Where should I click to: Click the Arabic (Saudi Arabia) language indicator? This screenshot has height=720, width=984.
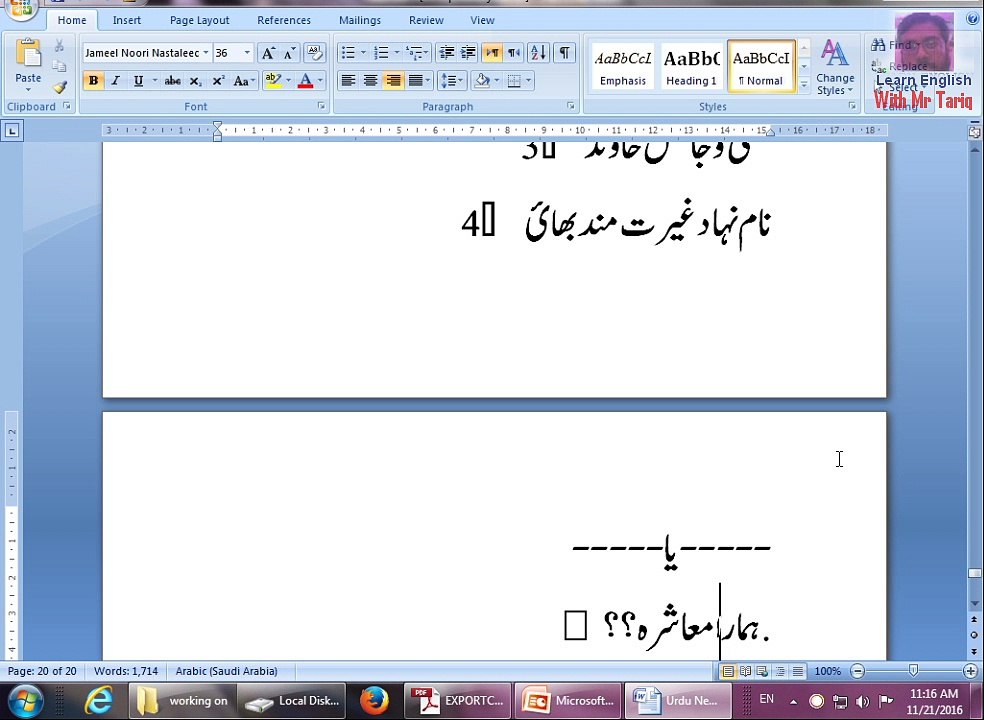(x=227, y=671)
